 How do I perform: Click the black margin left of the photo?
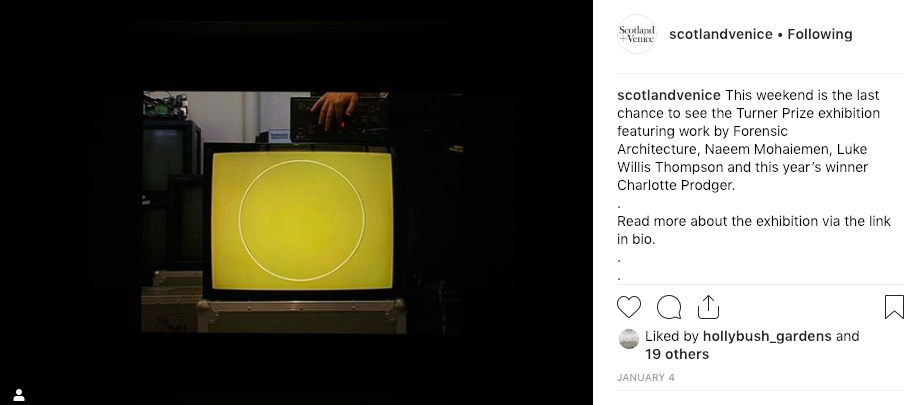click(x=71, y=212)
